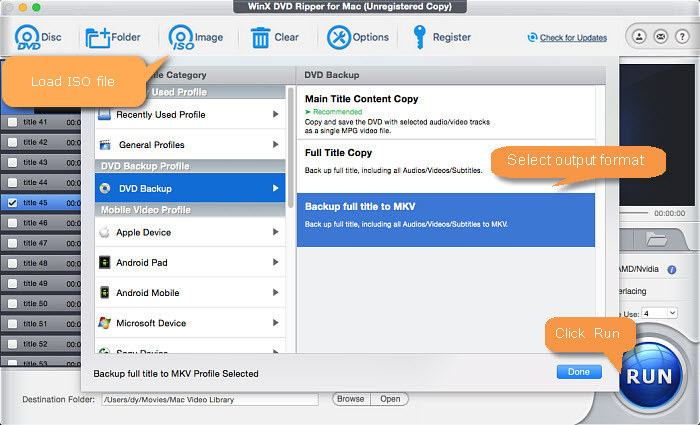700x425 pixels.
Task: Click the output folder tab icon
Action: pos(656,240)
